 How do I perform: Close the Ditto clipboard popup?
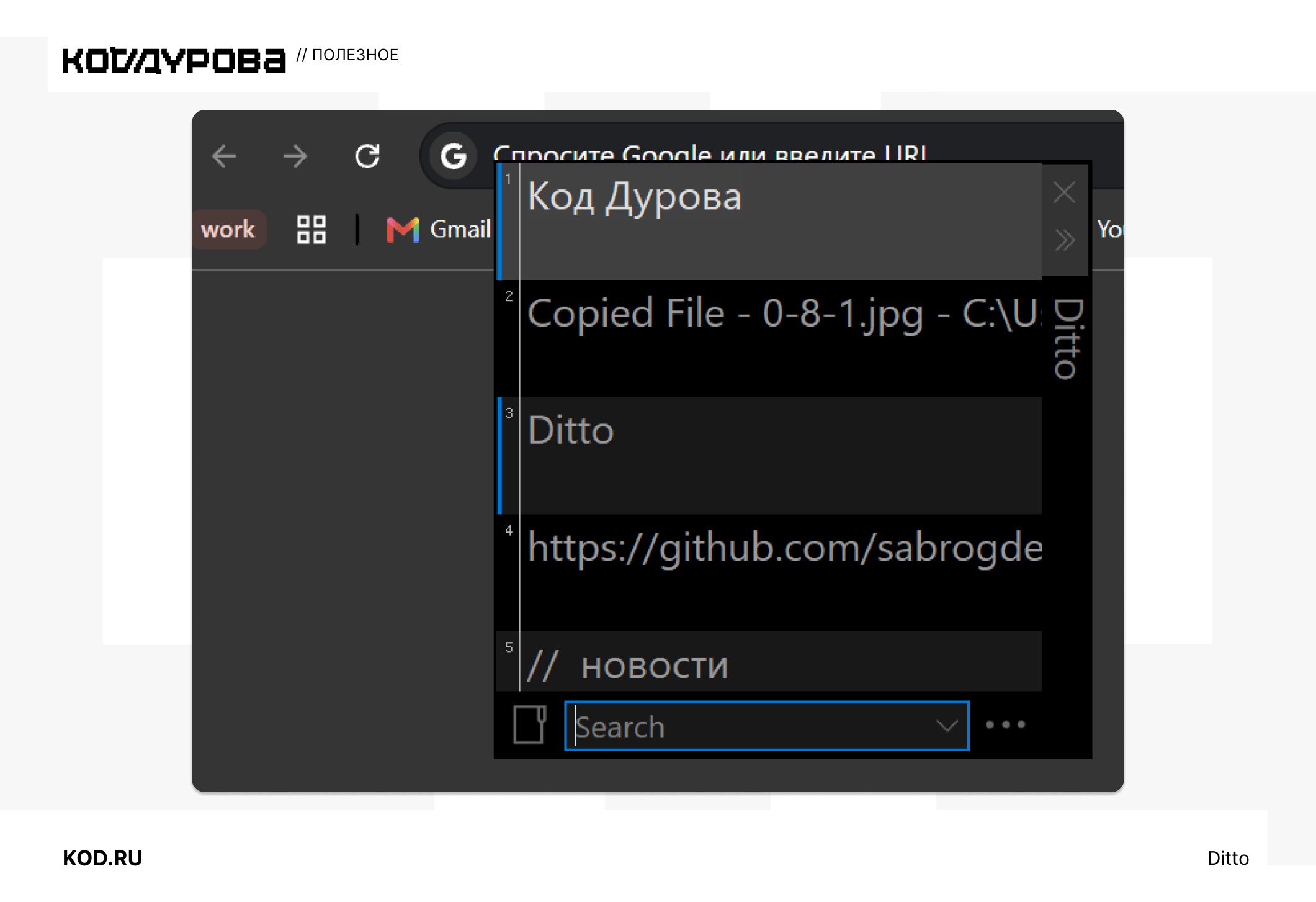(1065, 193)
